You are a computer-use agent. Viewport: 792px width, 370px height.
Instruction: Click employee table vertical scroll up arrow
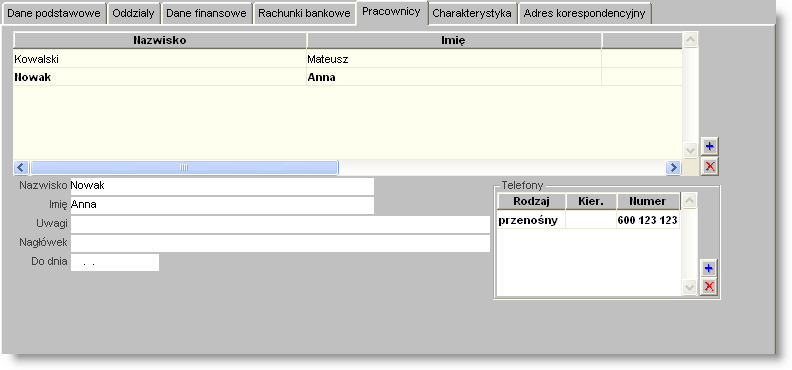point(690,40)
